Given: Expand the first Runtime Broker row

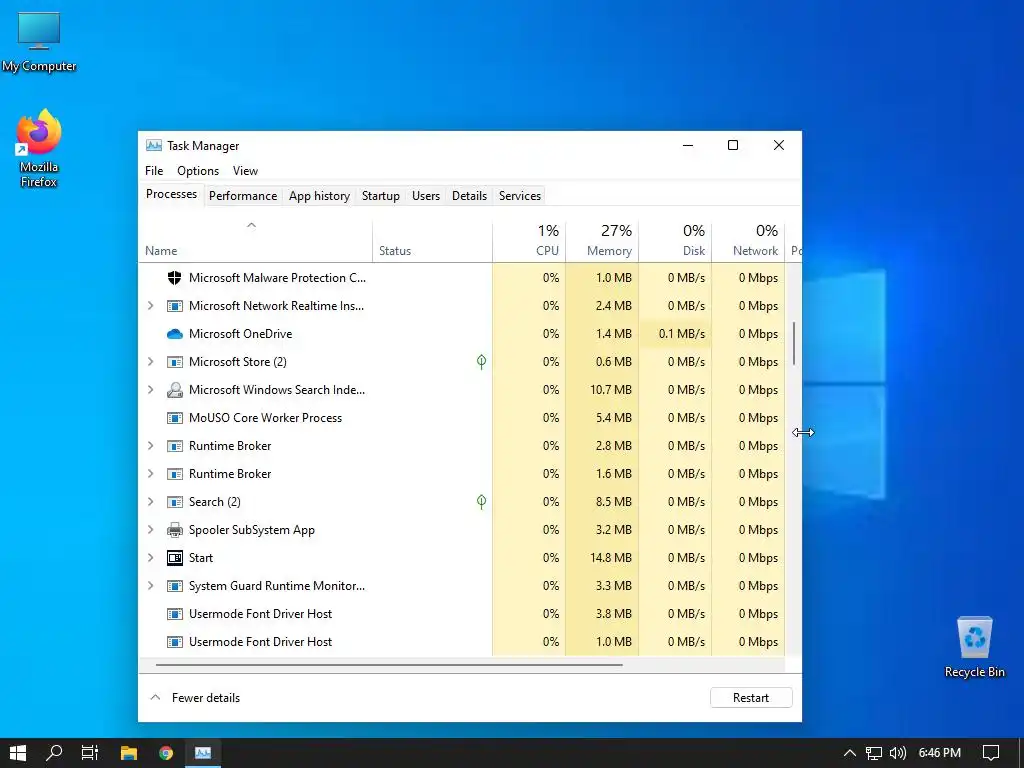Looking at the screenshot, I should [151, 446].
